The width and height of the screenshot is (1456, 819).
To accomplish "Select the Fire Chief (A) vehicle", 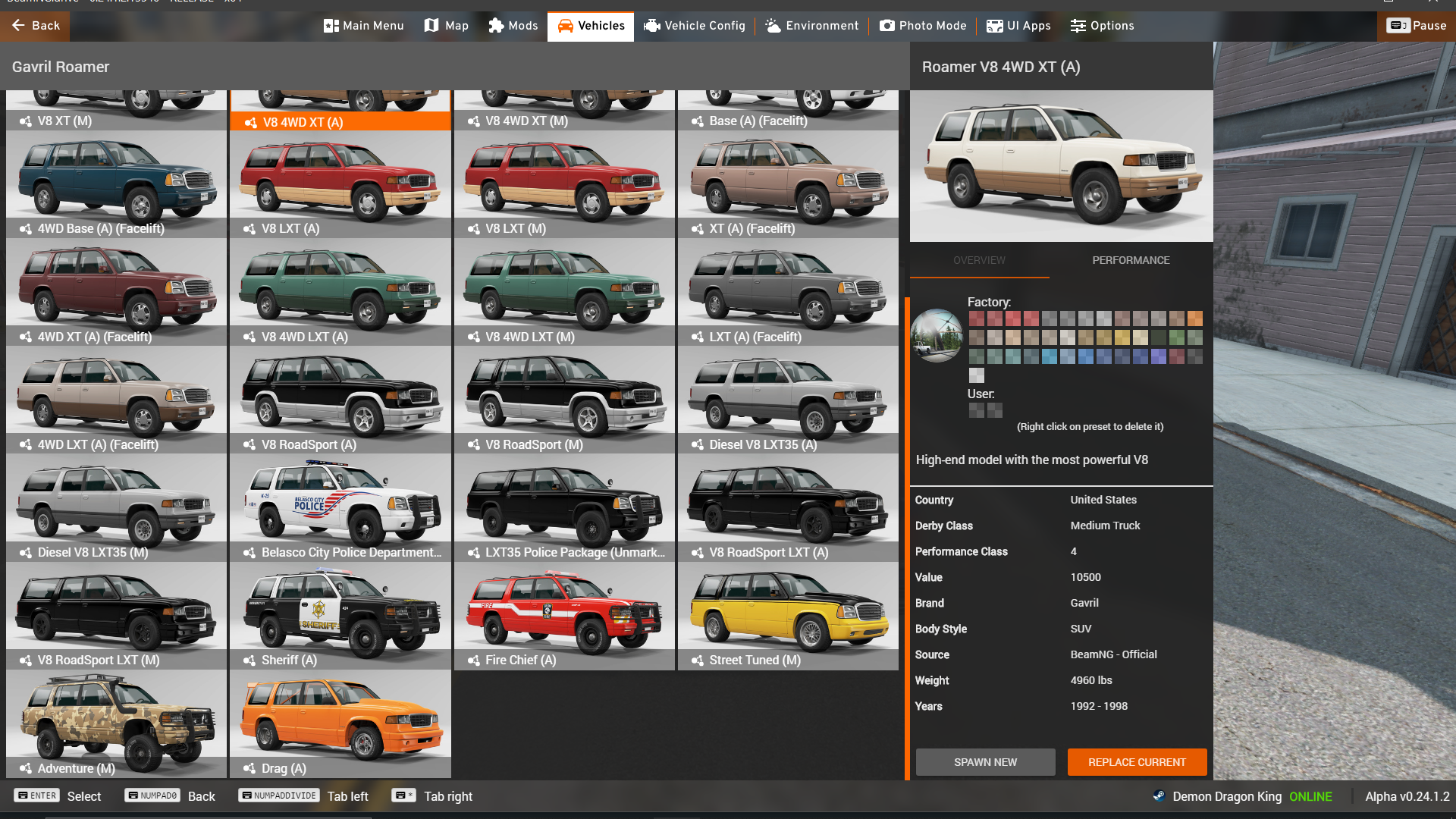I will pyautogui.click(x=564, y=616).
